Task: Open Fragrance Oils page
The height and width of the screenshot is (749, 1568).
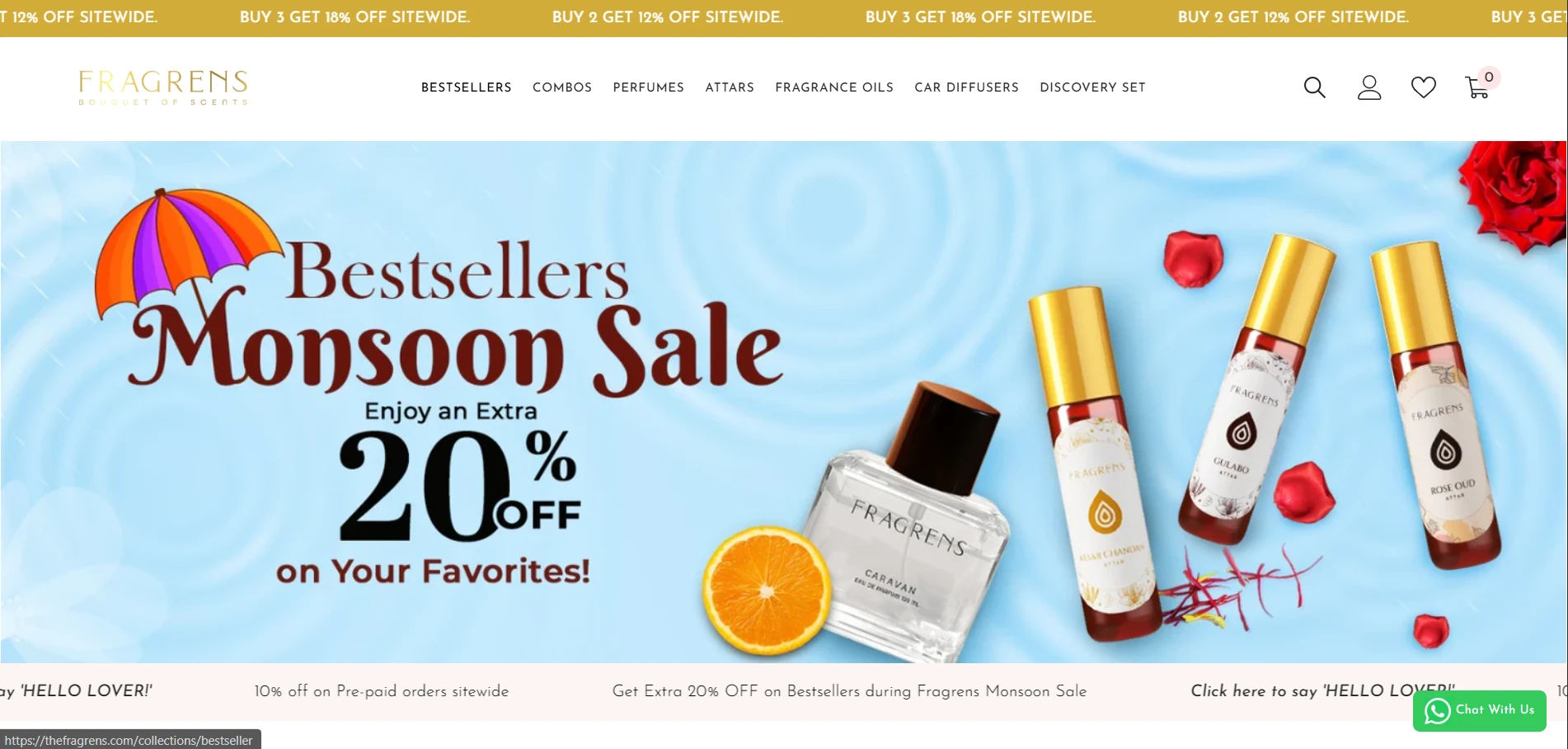Action: 834,87
